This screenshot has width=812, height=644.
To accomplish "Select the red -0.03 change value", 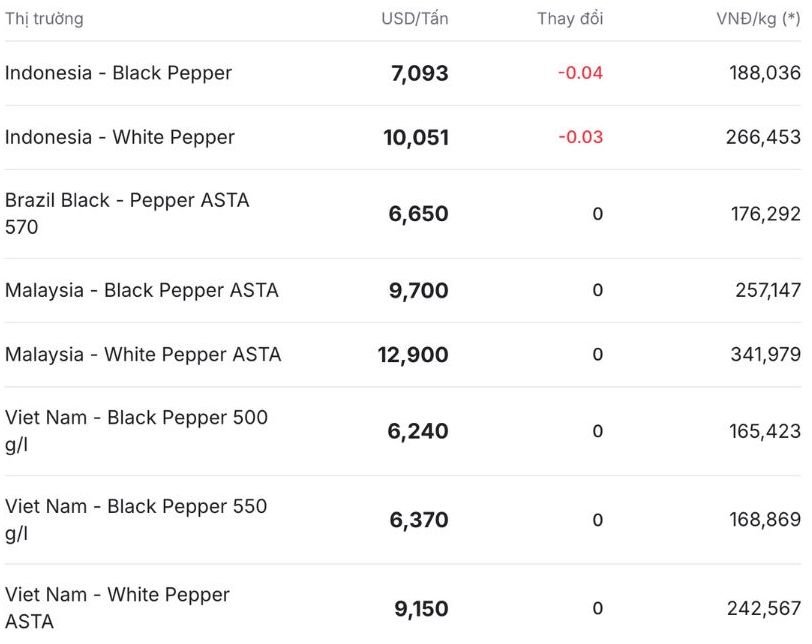I will pos(580,137).
